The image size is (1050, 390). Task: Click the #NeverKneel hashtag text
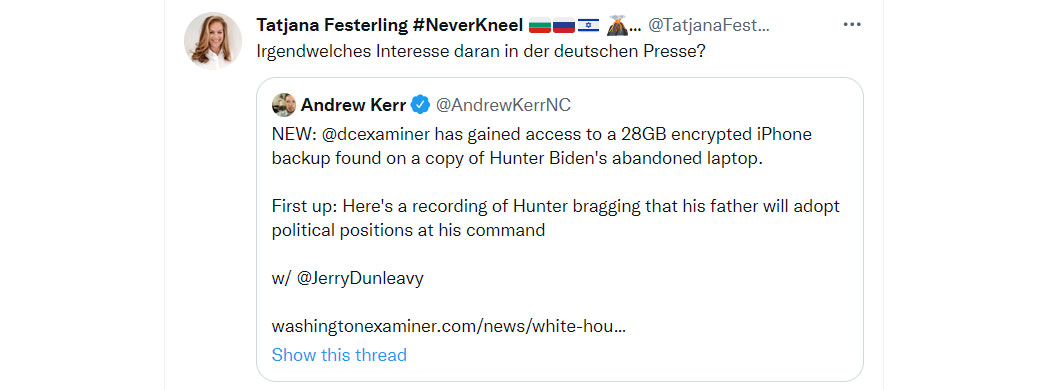click(x=467, y=25)
